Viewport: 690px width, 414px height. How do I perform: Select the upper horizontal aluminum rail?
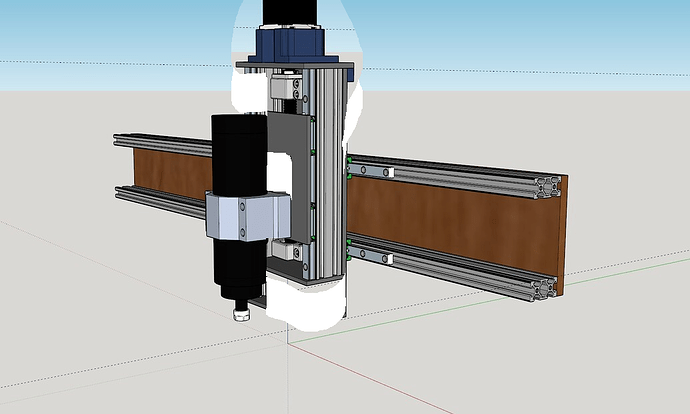(x=470, y=177)
